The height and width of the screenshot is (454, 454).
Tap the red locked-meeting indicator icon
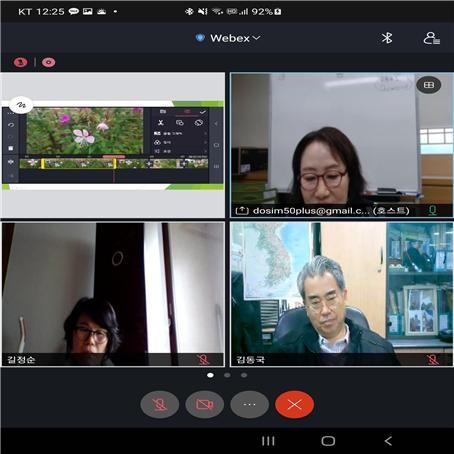20,62
